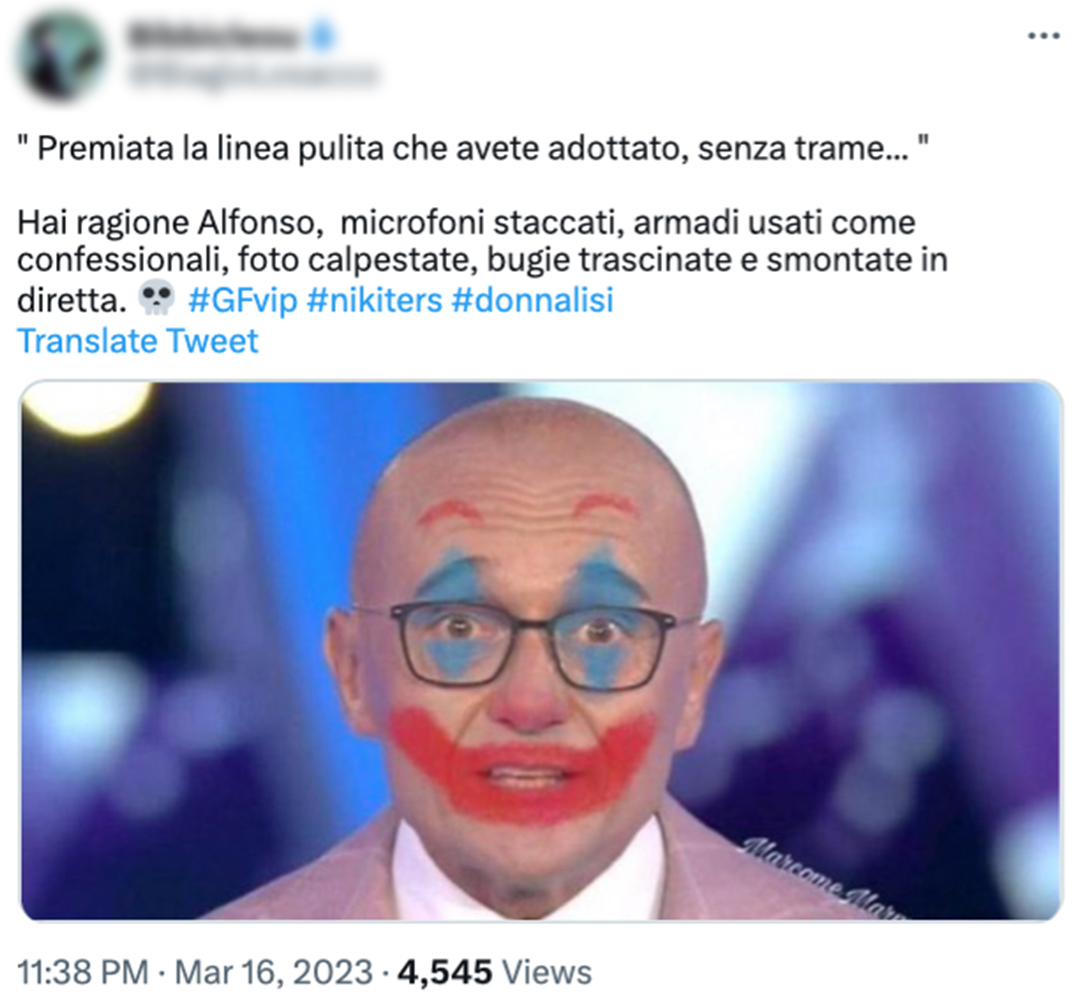Click the Views label
Screen dimensions: 1080x999
(546, 971)
